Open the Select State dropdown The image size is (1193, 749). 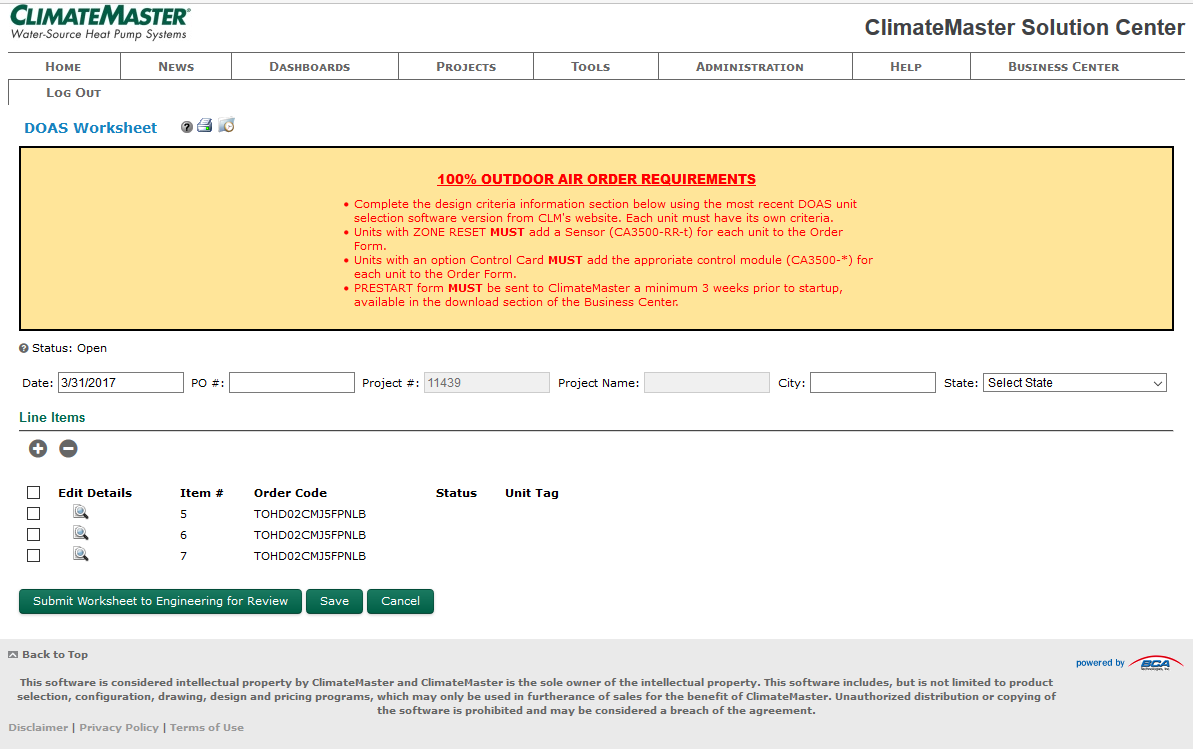pyautogui.click(x=1075, y=383)
